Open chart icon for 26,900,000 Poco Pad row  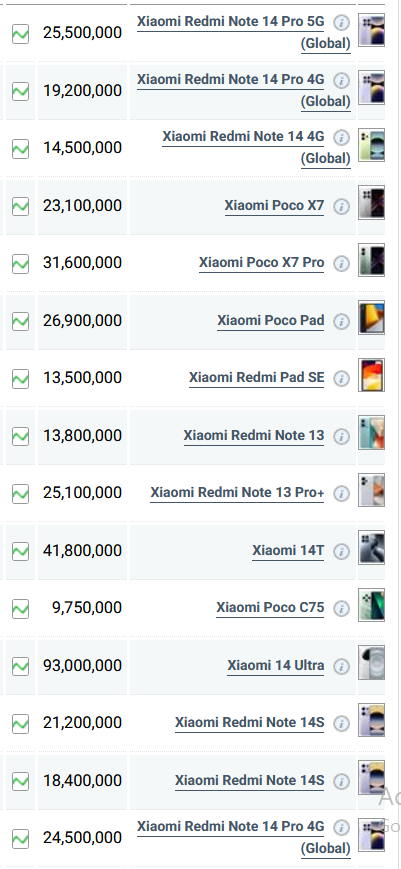(20, 321)
